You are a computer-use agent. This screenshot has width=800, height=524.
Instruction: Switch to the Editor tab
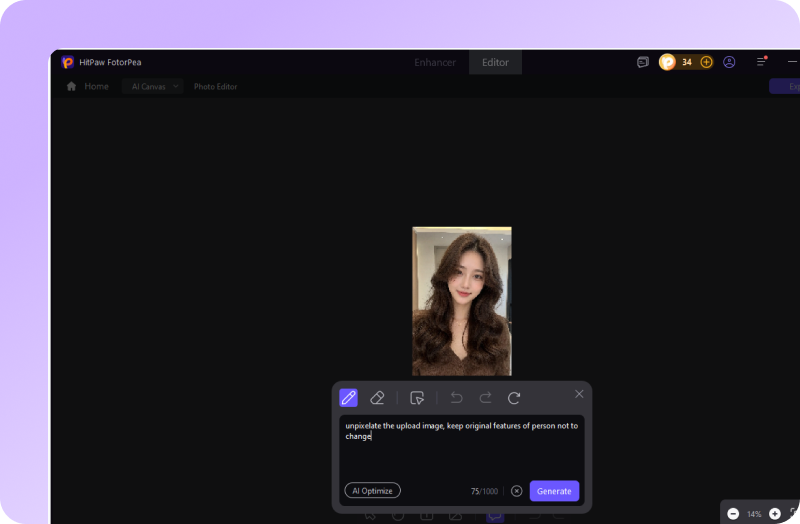coord(495,62)
